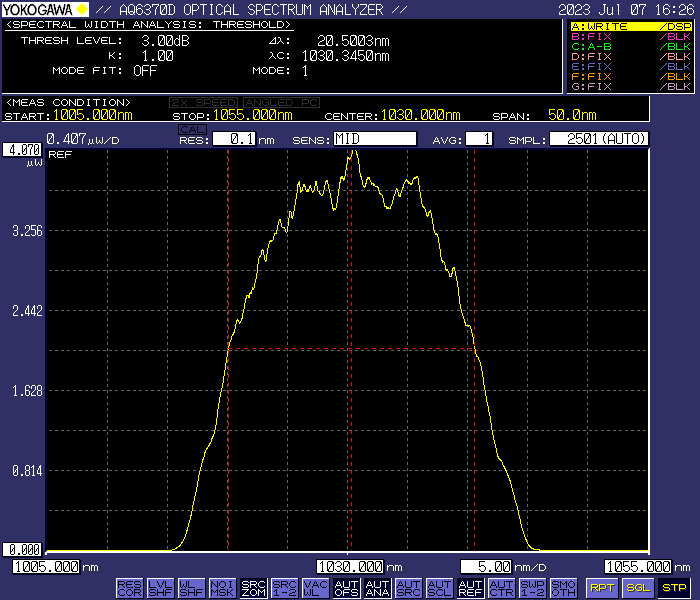Click the SMO OTH smoothing icon
This screenshot has height=600, width=700.
coord(563,588)
